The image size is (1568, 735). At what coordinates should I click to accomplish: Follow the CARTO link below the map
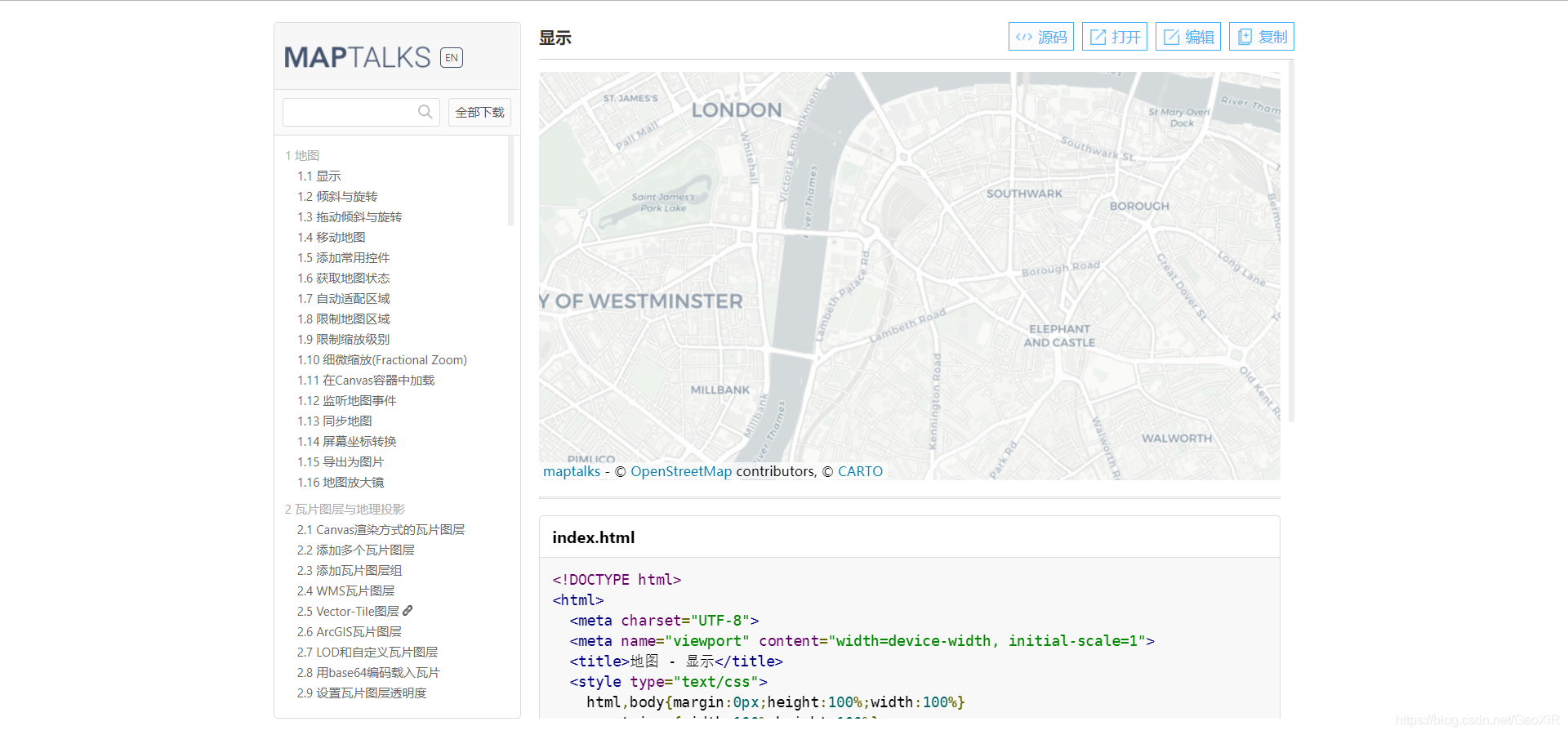(860, 471)
